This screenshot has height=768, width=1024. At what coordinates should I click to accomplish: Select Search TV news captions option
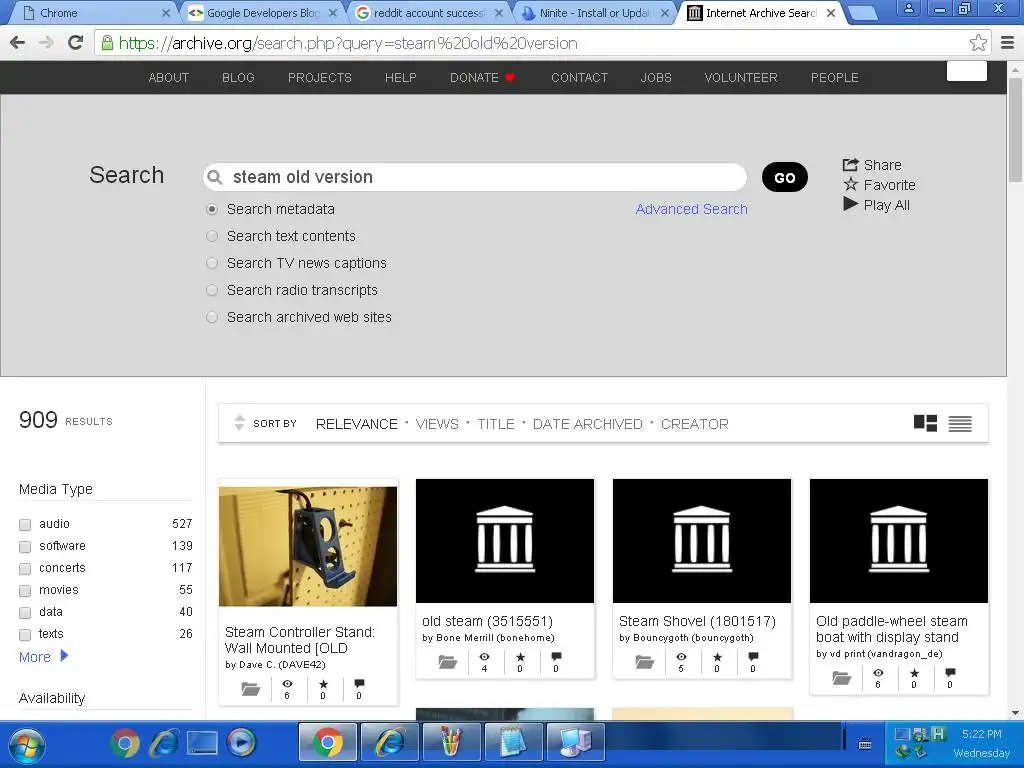pyautogui.click(x=212, y=263)
